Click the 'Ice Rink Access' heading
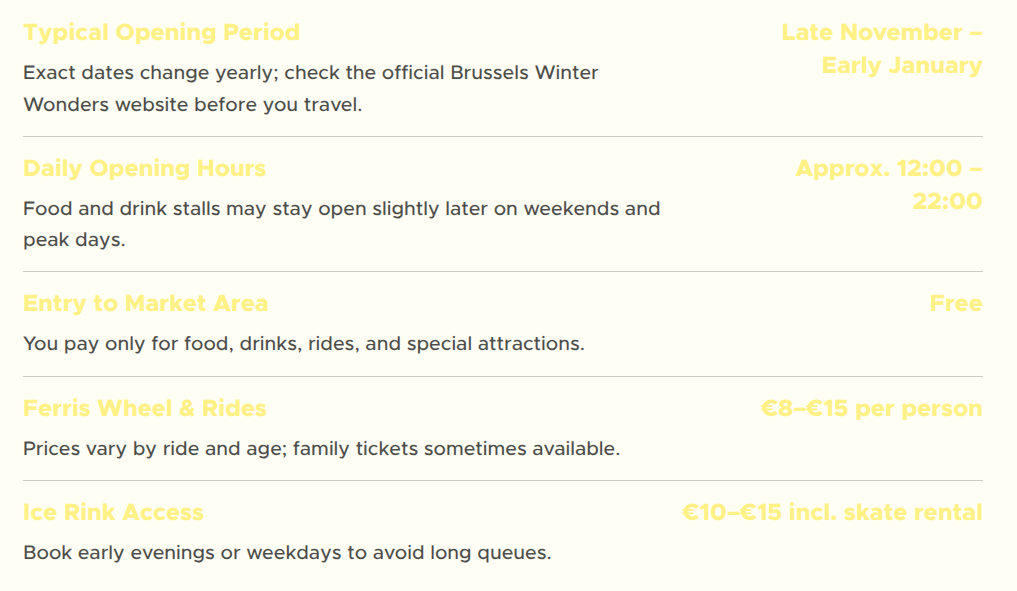Viewport: 1017px width, 591px height. point(113,512)
